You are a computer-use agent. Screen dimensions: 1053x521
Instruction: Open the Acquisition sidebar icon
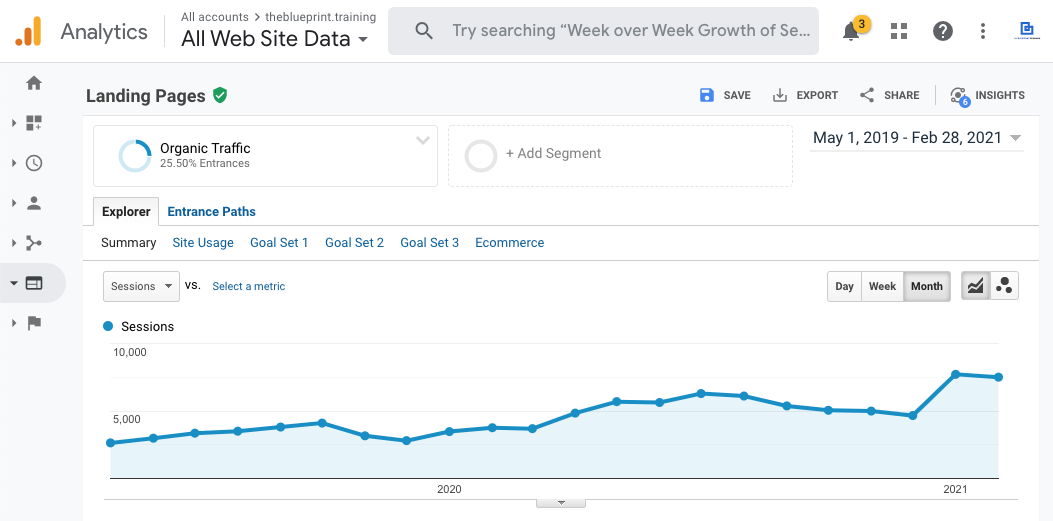pos(34,243)
